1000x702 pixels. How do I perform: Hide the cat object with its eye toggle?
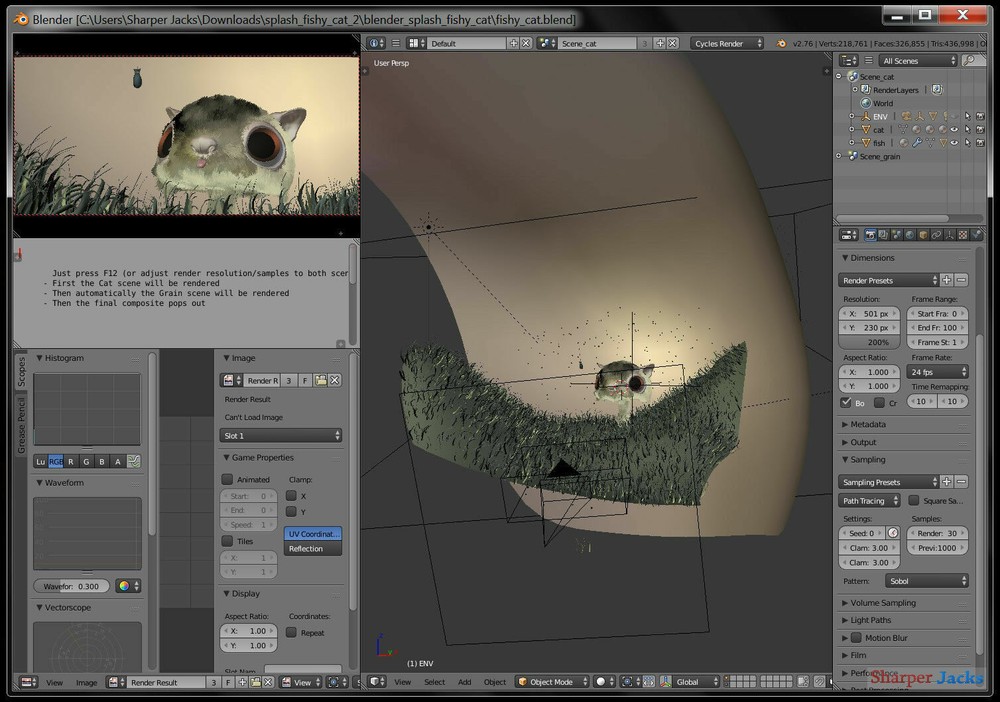[955, 130]
